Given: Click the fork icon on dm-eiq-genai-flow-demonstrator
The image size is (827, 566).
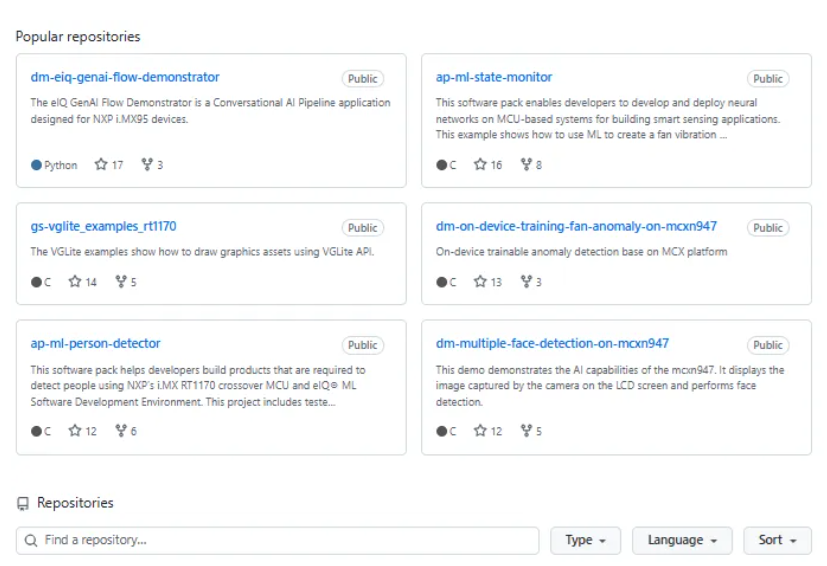Looking at the screenshot, I should click(147, 165).
